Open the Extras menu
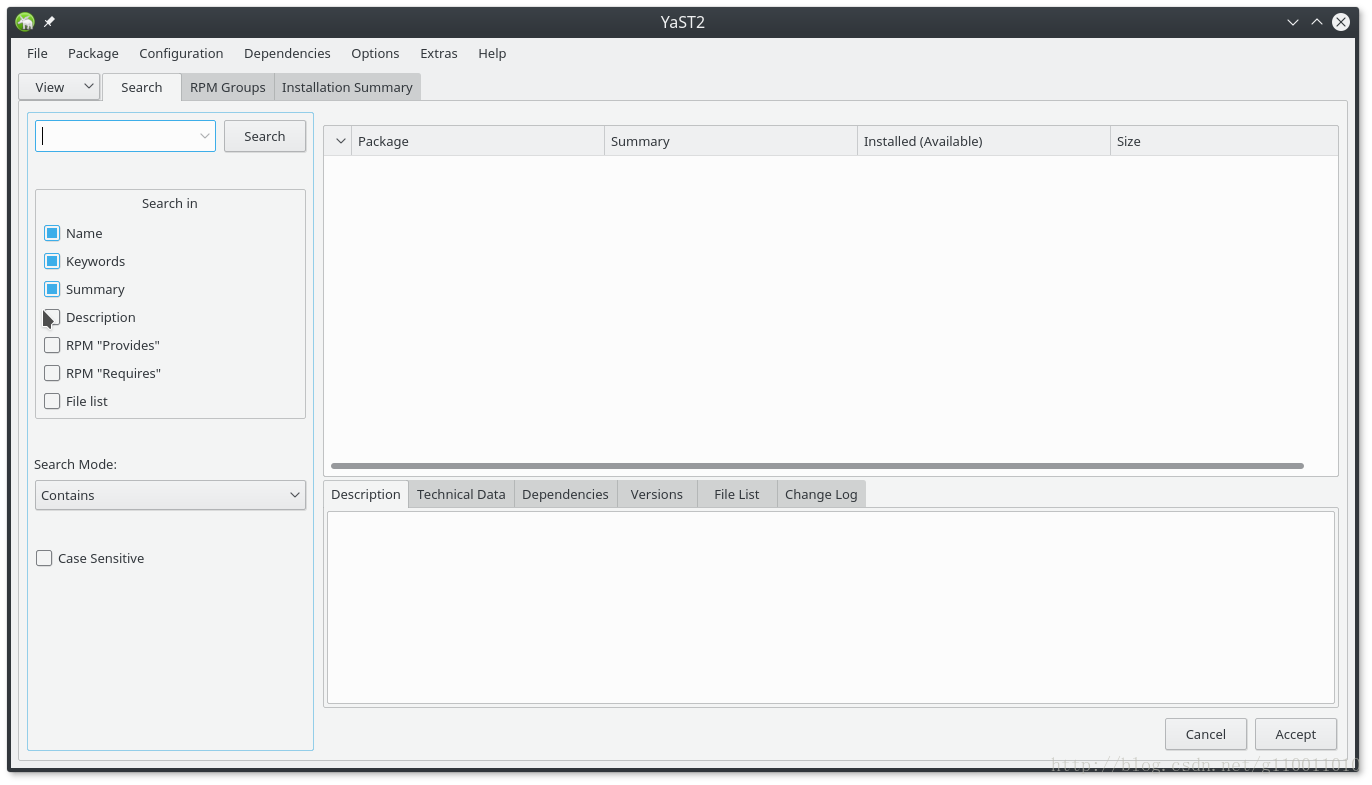 pos(439,53)
